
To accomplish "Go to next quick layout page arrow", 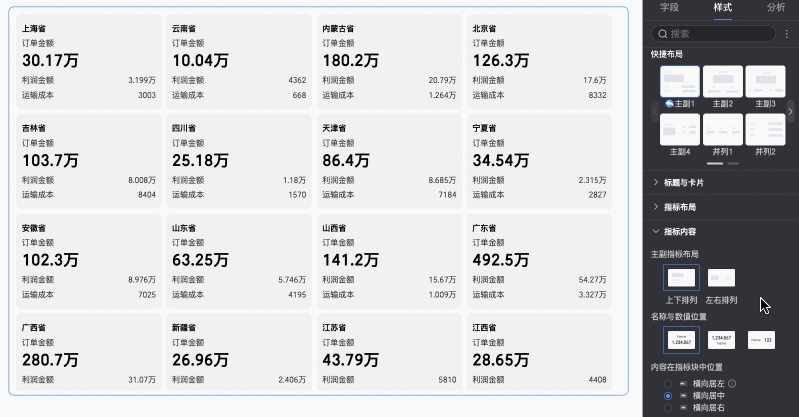I will click(x=790, y=111).
